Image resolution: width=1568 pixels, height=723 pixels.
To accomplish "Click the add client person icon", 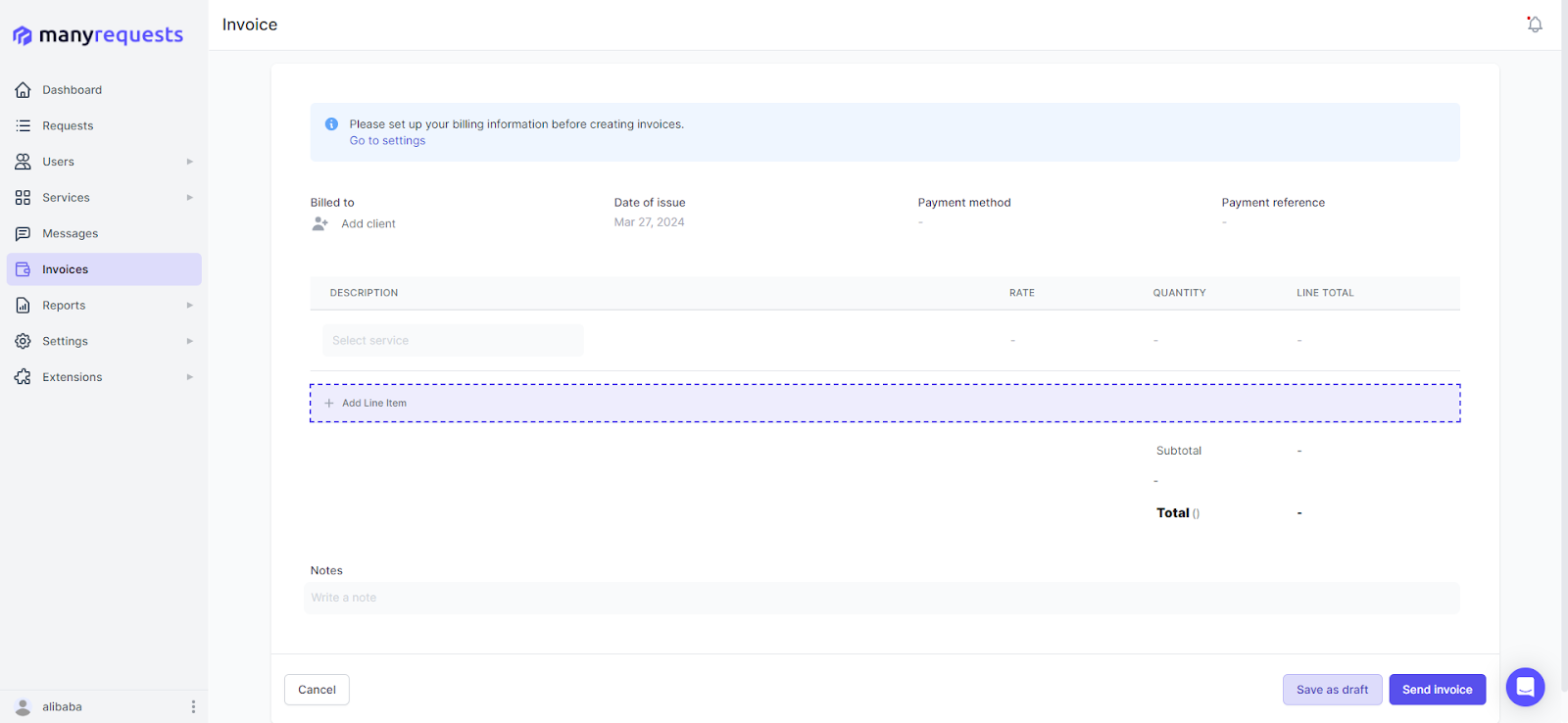I will coord(319,223).
